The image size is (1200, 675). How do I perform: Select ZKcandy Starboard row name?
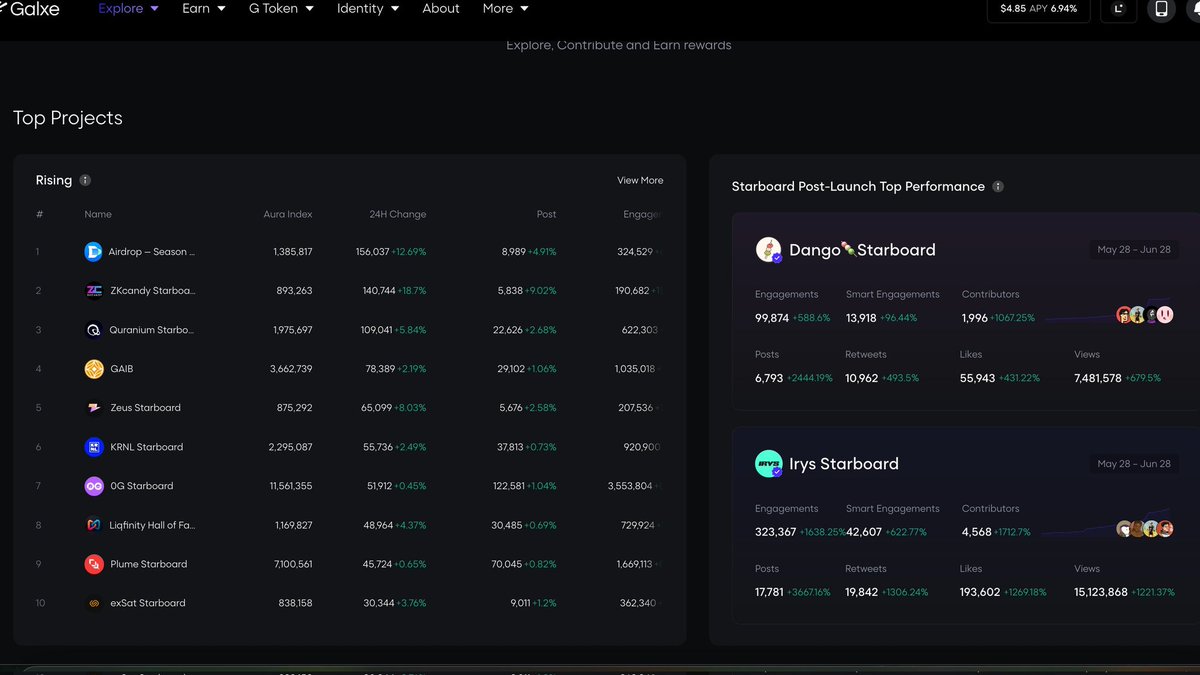click(x=152, y=291)
